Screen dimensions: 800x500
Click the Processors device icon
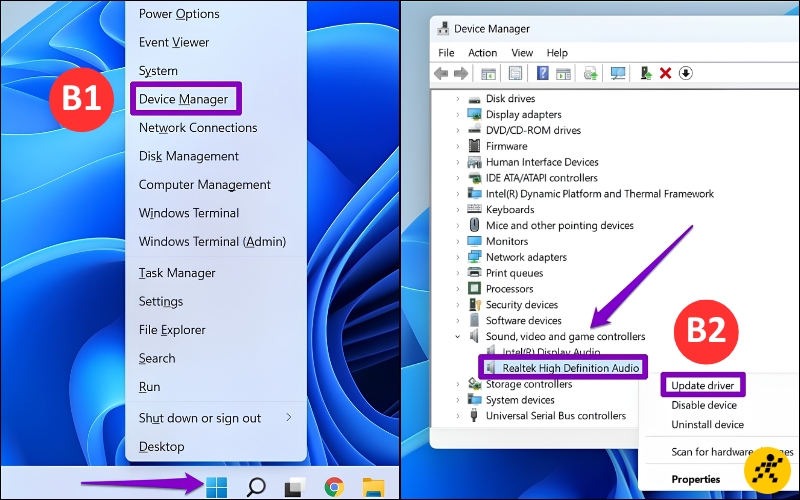pyautogui.click(x=474, y=288)
